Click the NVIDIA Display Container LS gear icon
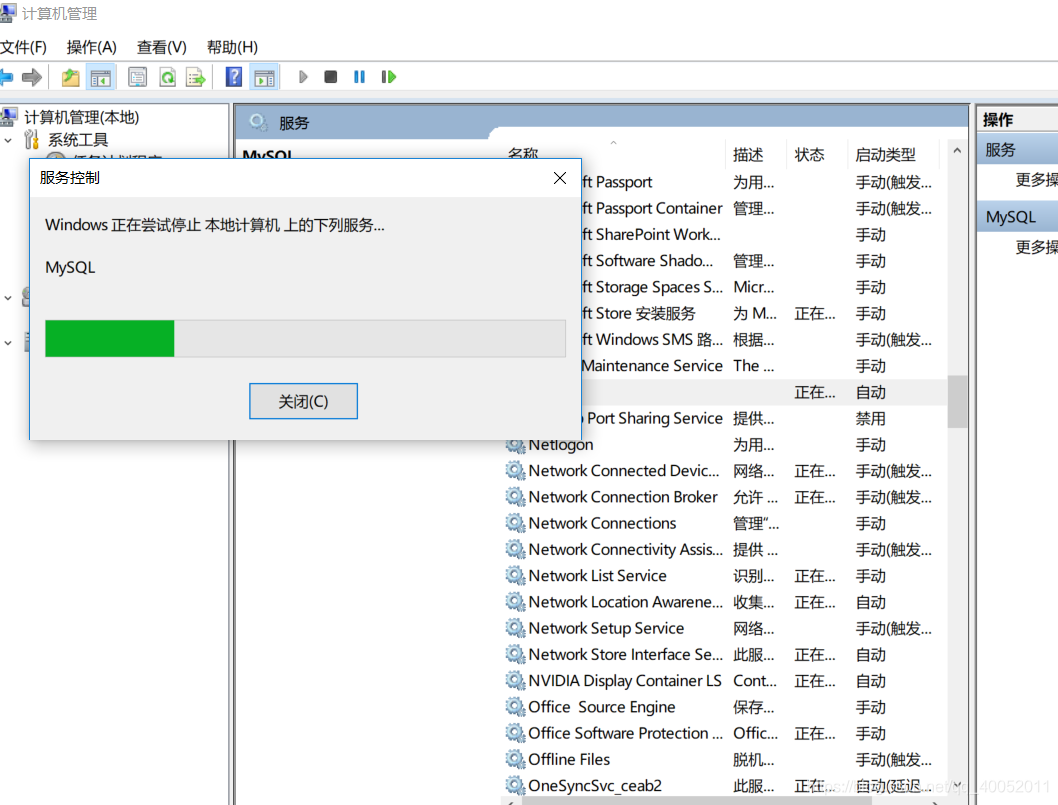Viewport: 1058px width, 805px height. coord(516,681)
